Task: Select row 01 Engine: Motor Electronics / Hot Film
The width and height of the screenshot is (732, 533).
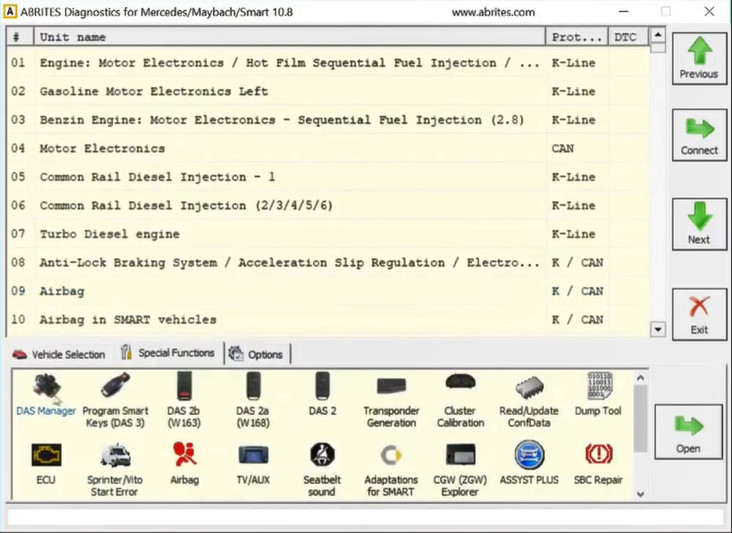Action: tap(328, 63)
